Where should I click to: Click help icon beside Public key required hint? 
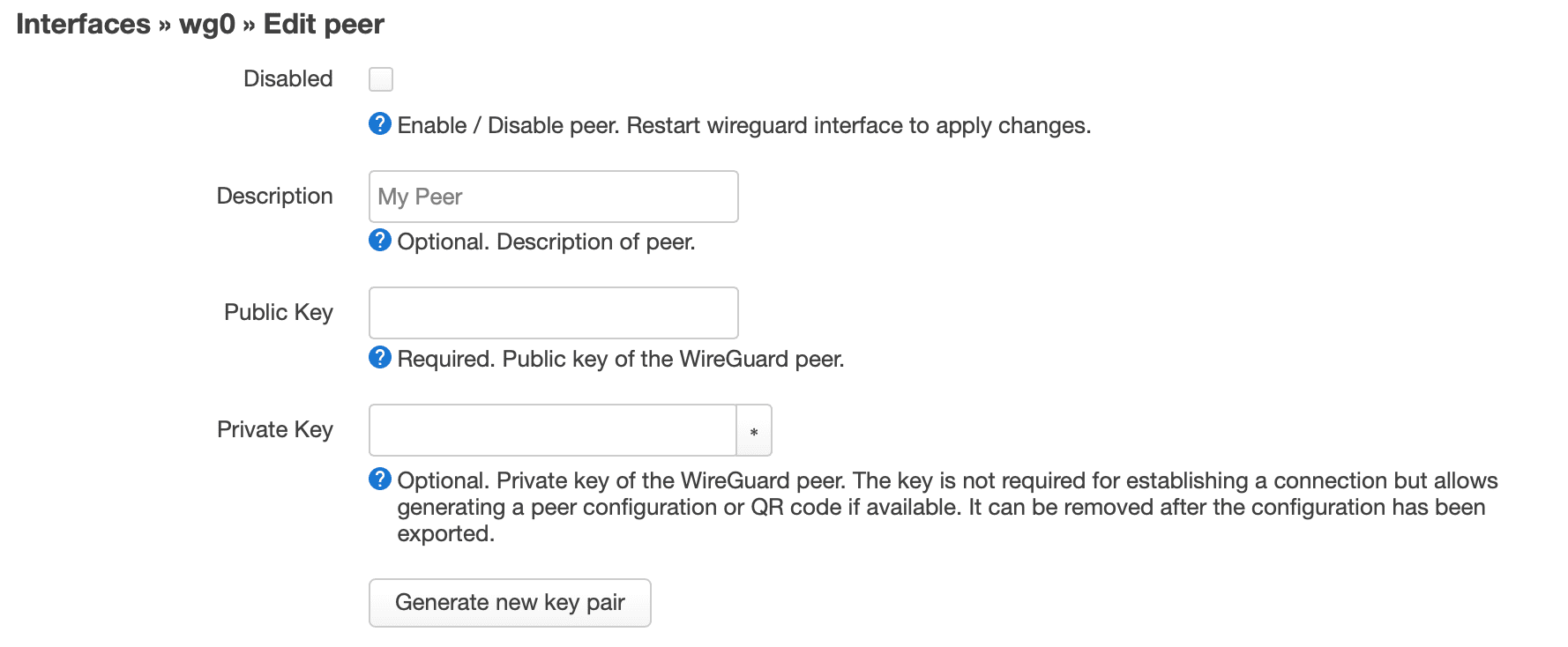(380, 358)
